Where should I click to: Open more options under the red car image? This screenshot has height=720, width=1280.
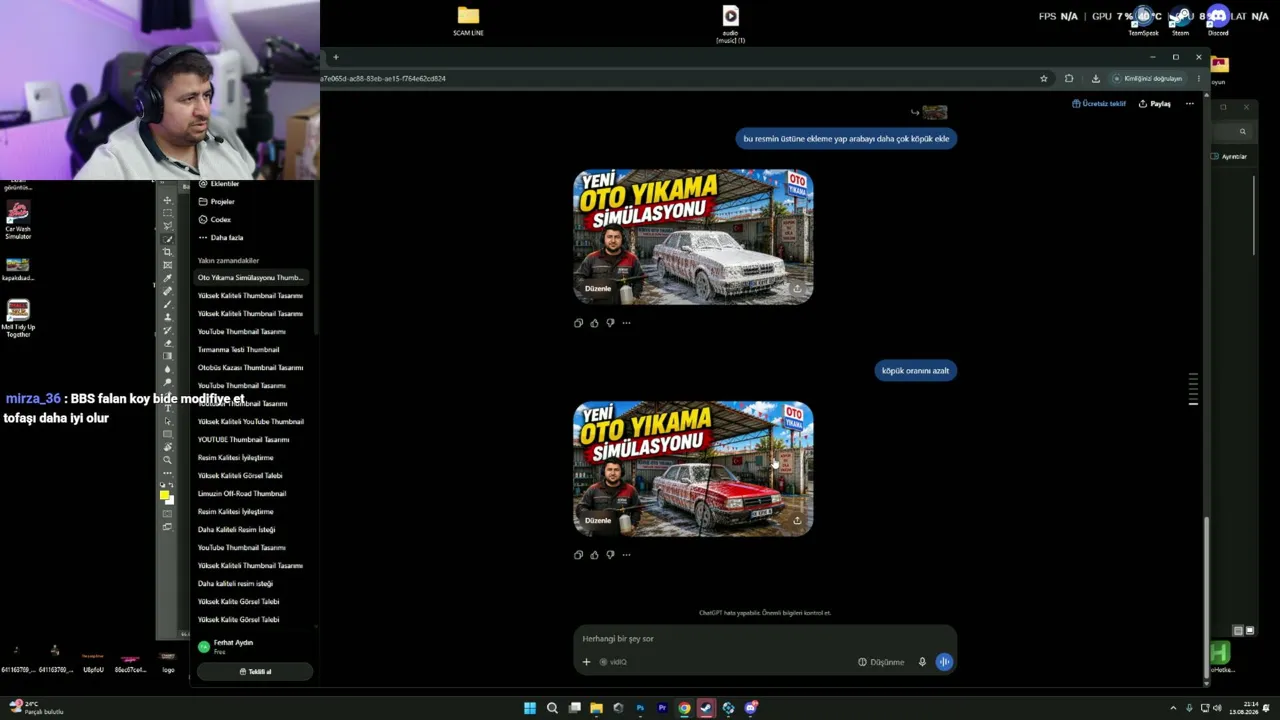point(626,555)
